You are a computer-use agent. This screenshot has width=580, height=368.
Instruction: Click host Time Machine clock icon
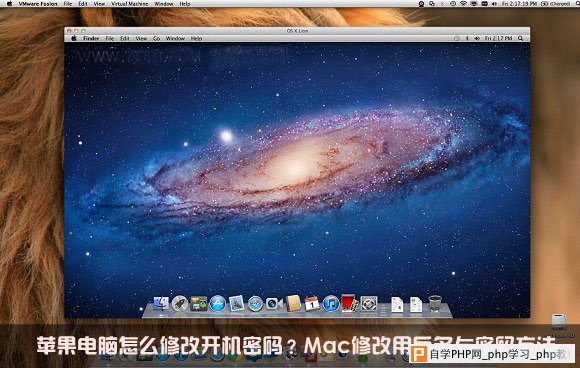pyautogui.click(x=453, y=4)
